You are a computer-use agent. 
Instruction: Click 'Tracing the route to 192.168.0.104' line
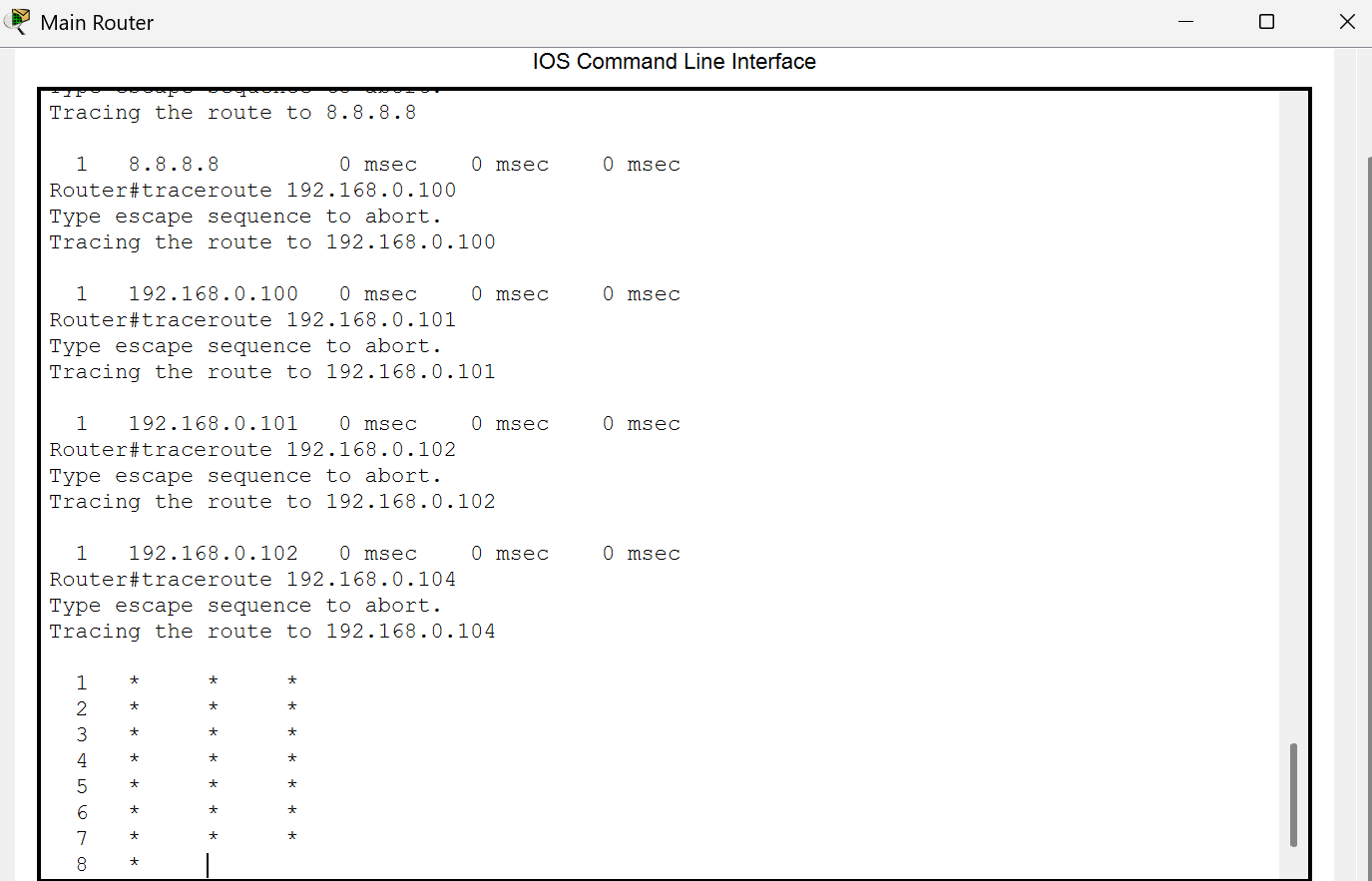[x=271, y=632]
